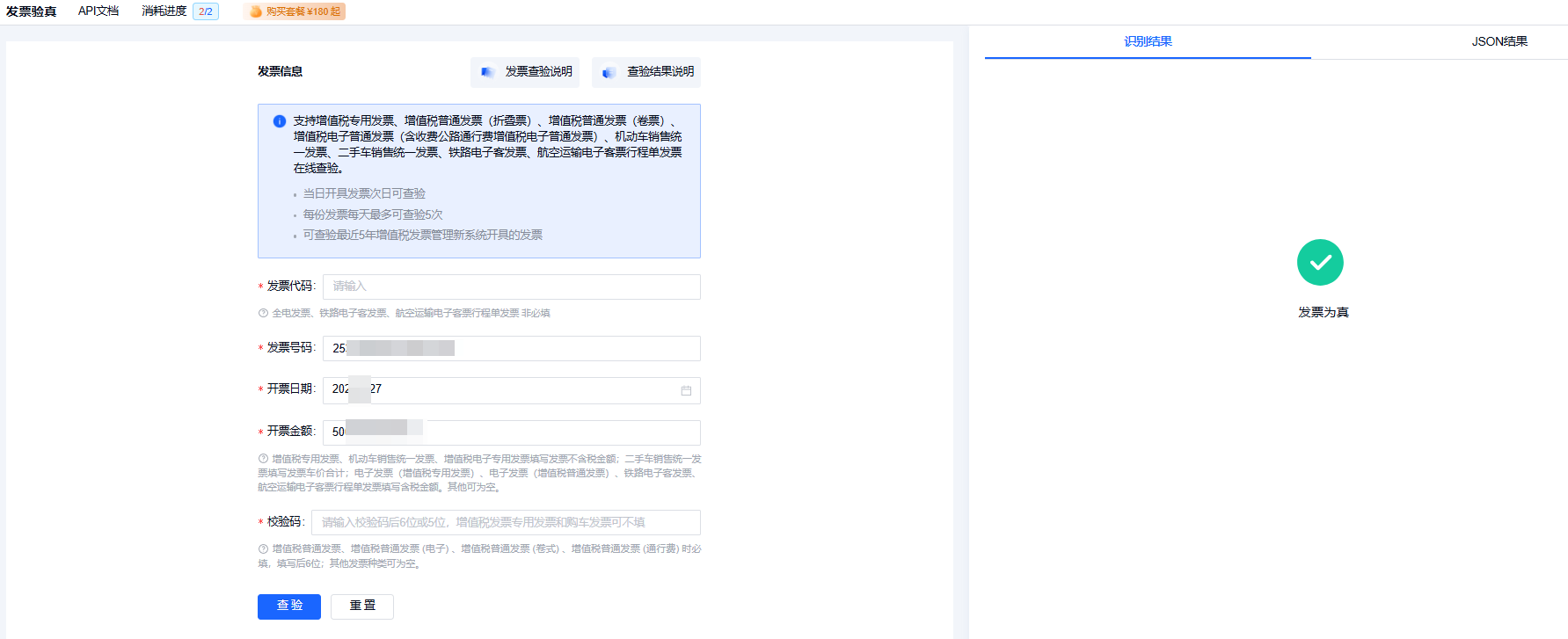Click the 购买套餐 ¥180起 button

295,11
